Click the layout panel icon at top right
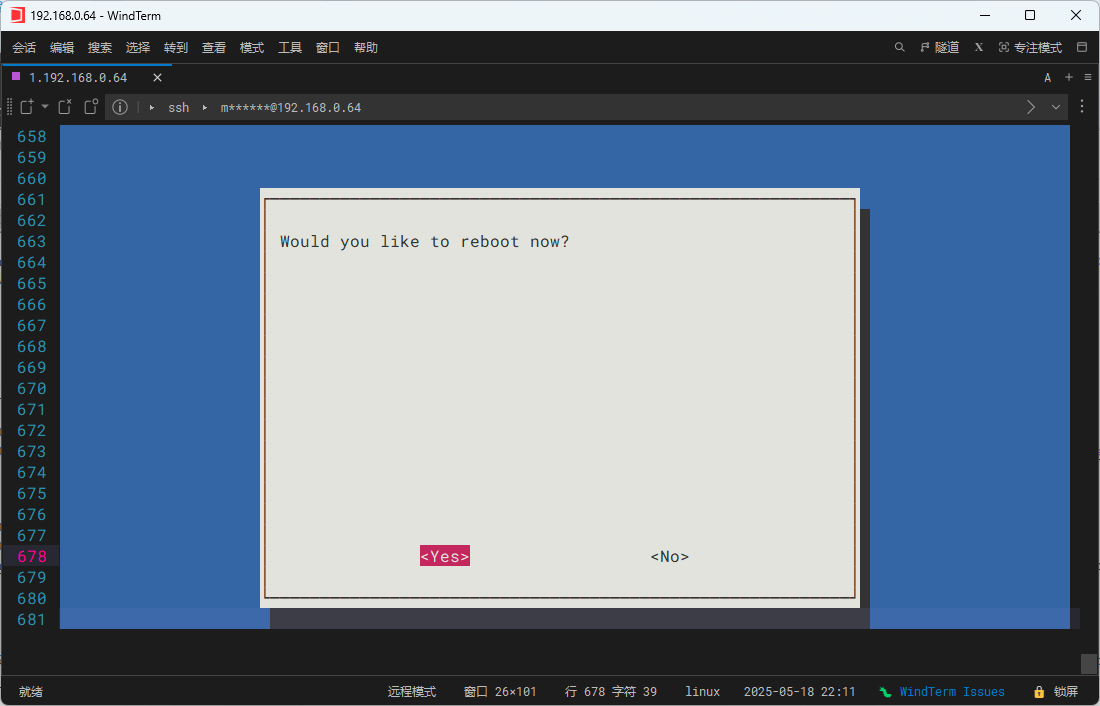1100x706 pixels. click(1081, 47)
